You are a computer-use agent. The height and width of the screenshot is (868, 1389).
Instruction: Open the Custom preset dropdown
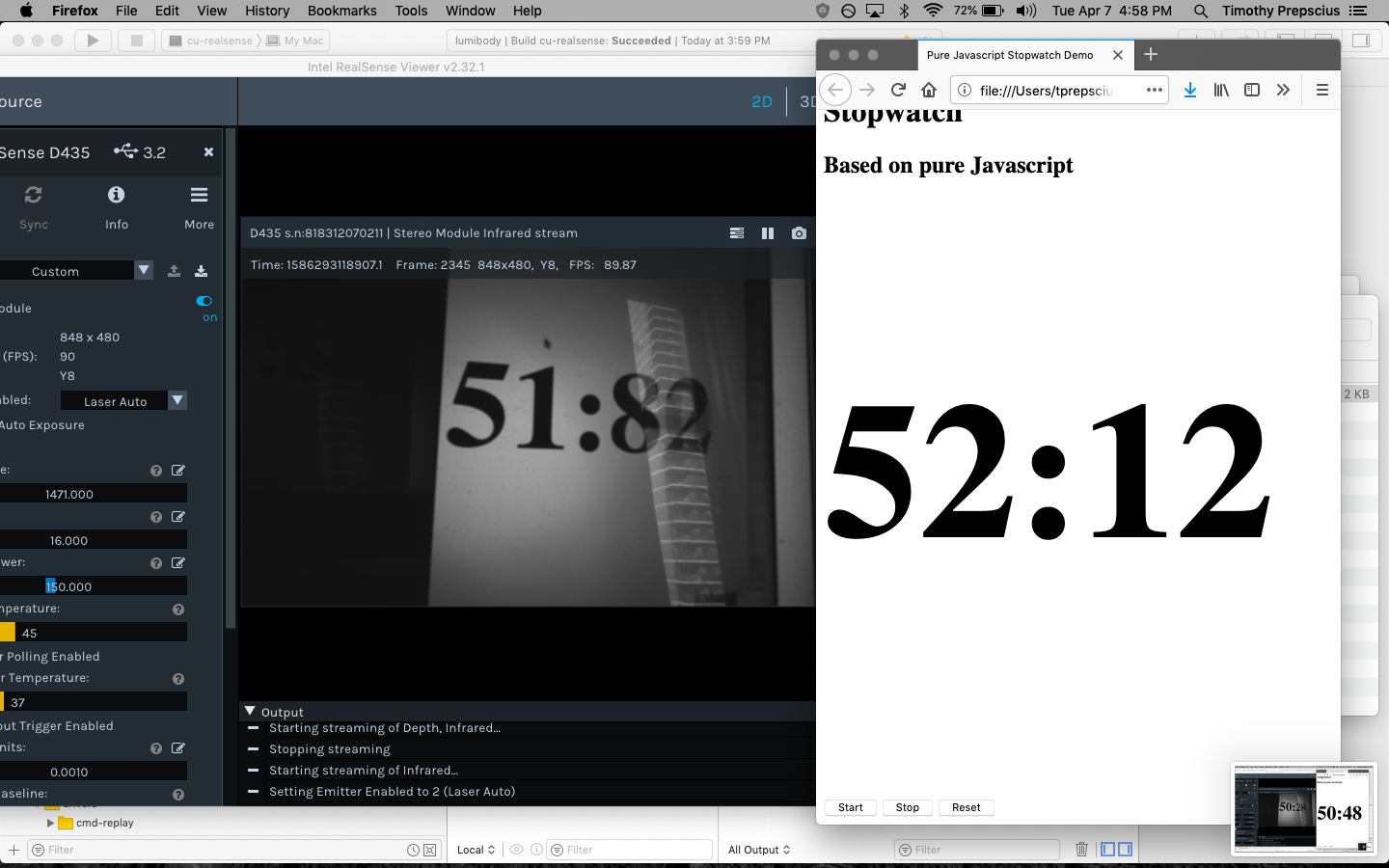[143, 271]
